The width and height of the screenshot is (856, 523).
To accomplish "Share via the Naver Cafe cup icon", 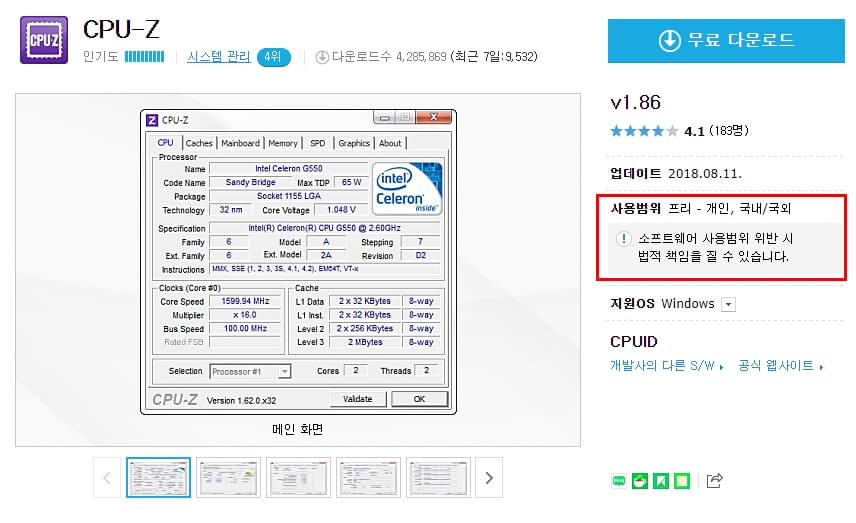I will pyautogui.click(x=640, y=480).
